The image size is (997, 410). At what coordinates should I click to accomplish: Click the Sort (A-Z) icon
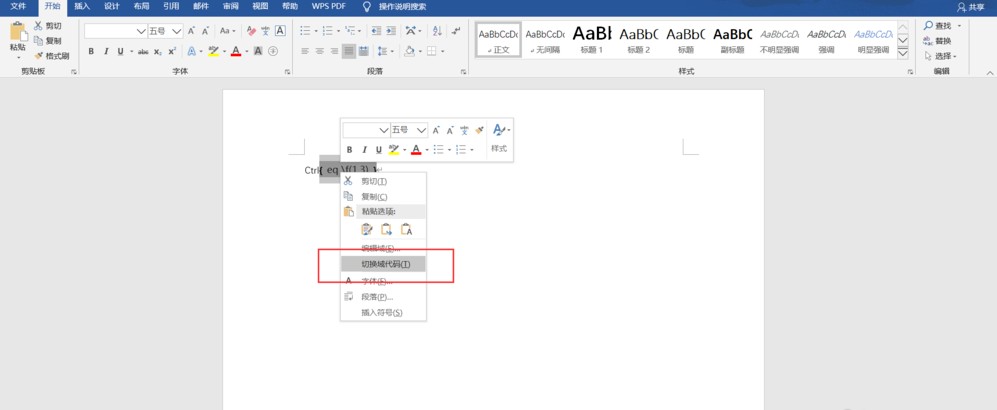(437, 31)
